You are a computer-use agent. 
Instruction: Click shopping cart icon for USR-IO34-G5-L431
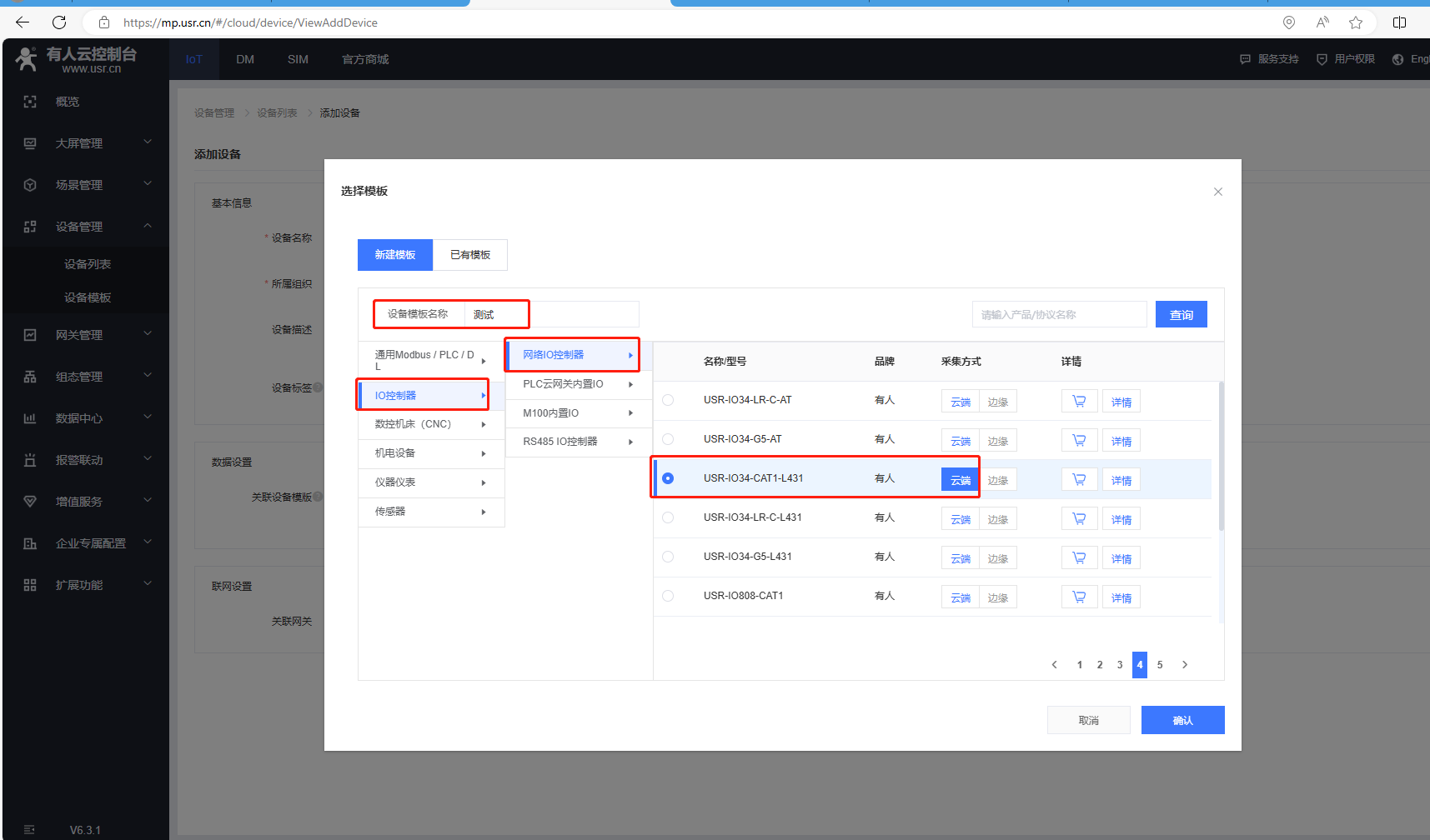click(1079, 558)
